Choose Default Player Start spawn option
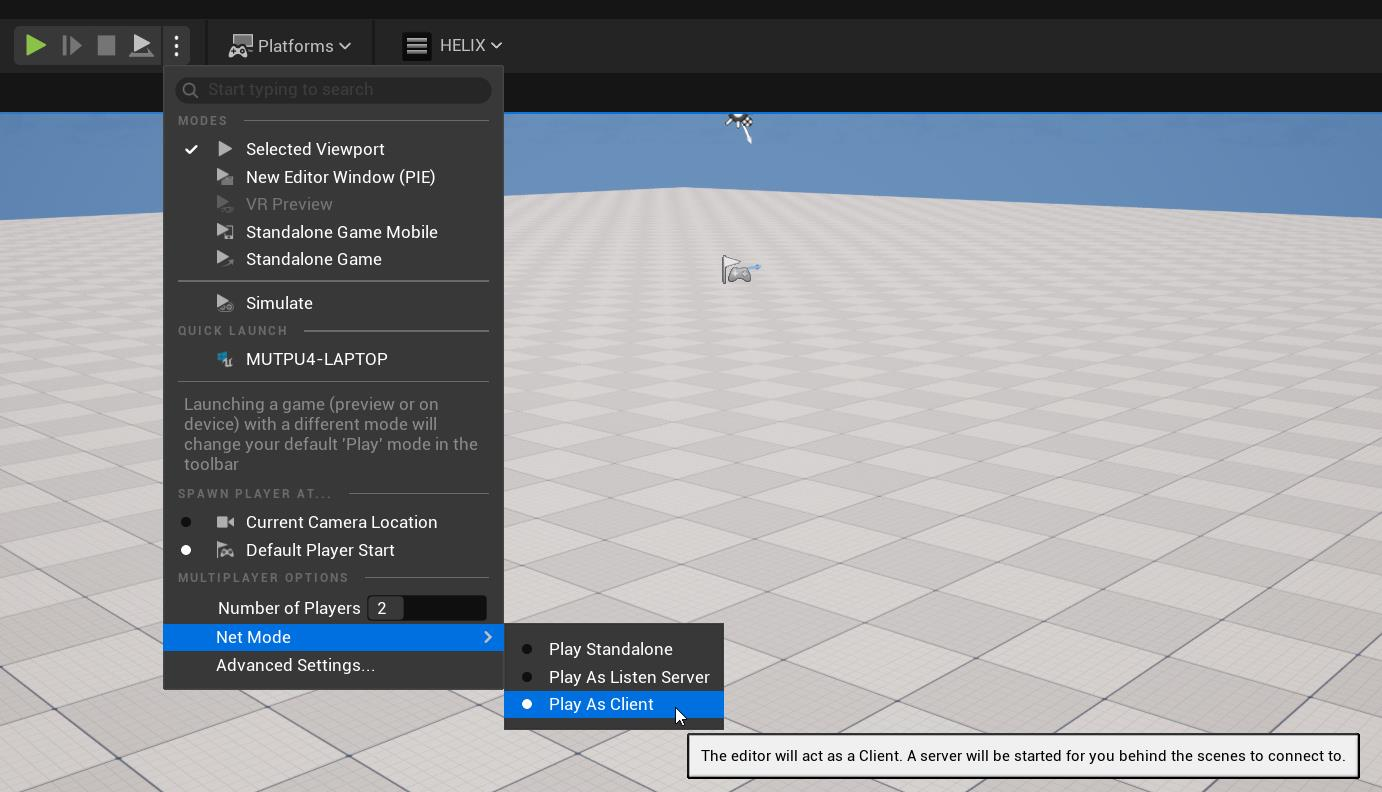1382x792 pixels. (x=320, y=550)
